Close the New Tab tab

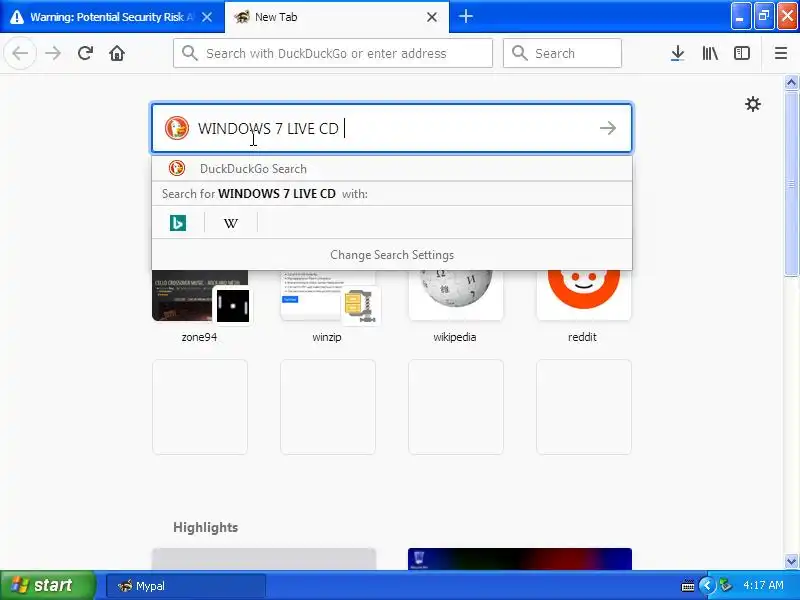point(432,17)
